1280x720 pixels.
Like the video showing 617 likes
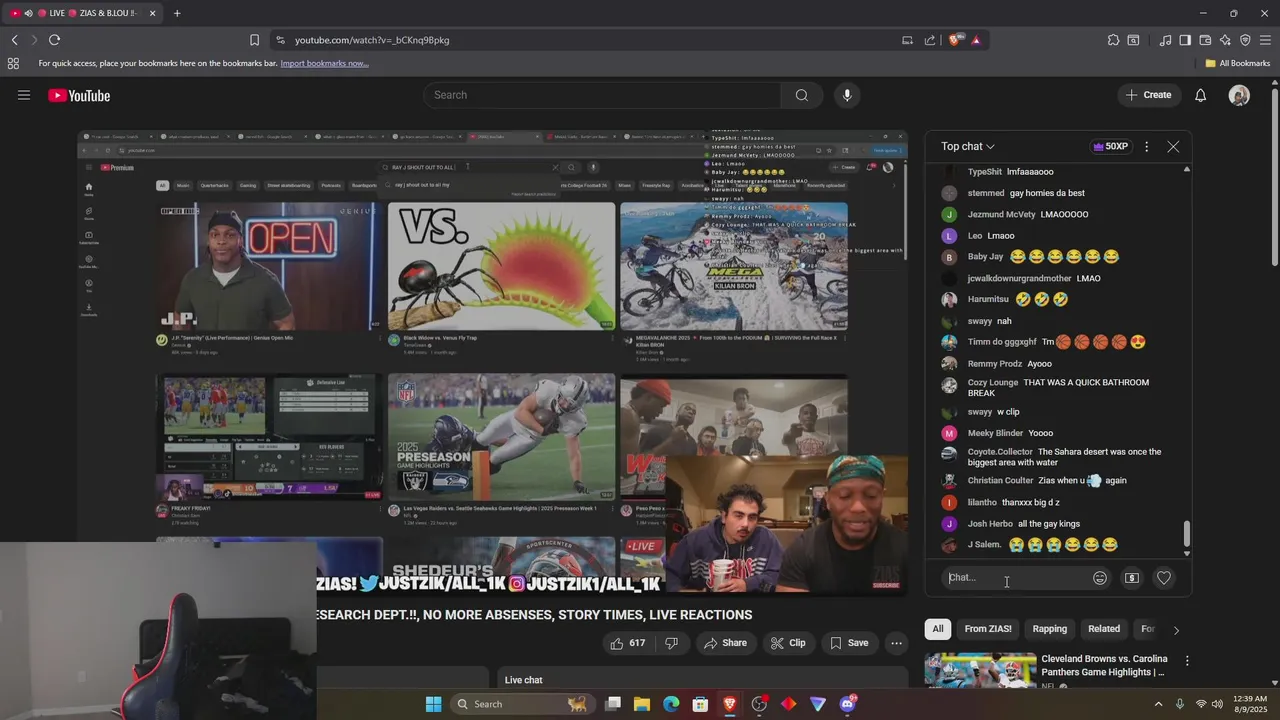[x=628, y=643]
